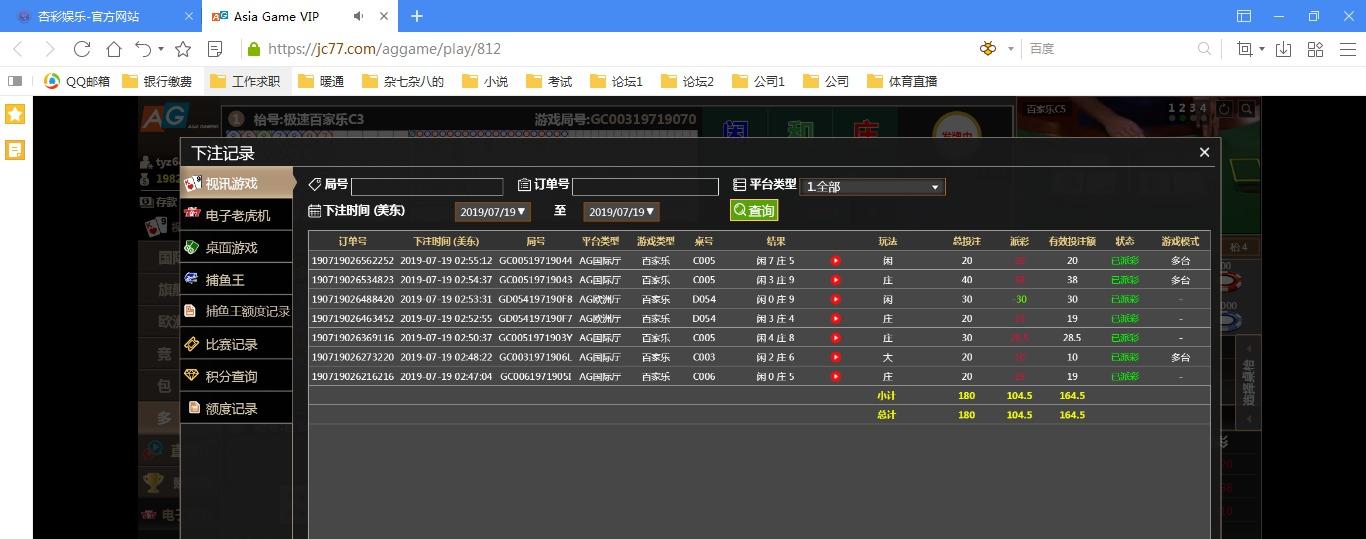1366x539 pixels.
Task: Open the 论坛1 bookmark folder
Action: tap(616, 81)
